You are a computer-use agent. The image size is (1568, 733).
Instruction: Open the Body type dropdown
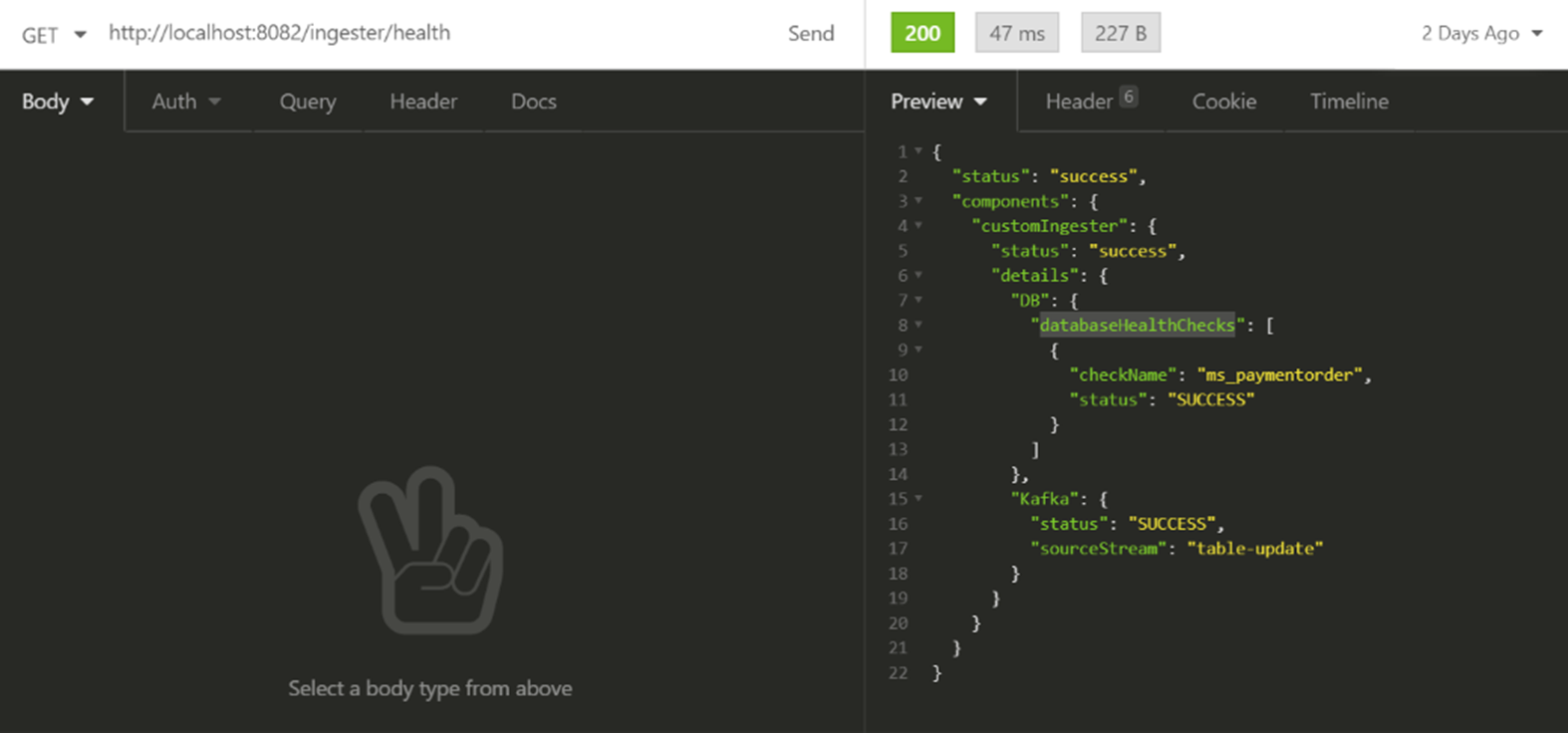coord(58,102)
